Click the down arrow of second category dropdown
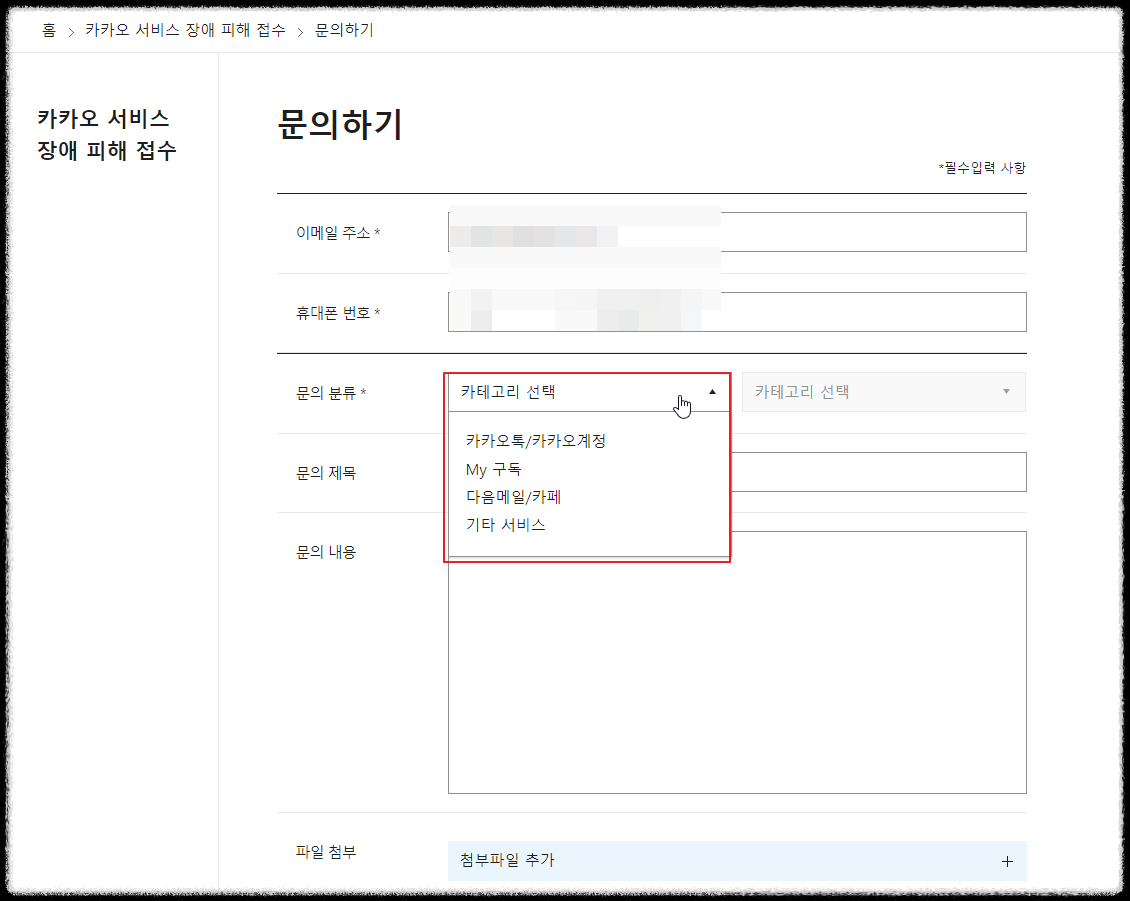This screenshot has height=901, width=1130. pyautogui.click(x=1006, y=392)
